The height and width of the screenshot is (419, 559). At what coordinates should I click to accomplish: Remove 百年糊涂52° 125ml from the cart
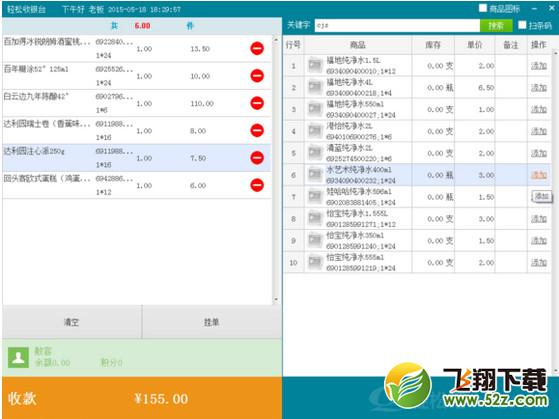[x=257, y=76]
